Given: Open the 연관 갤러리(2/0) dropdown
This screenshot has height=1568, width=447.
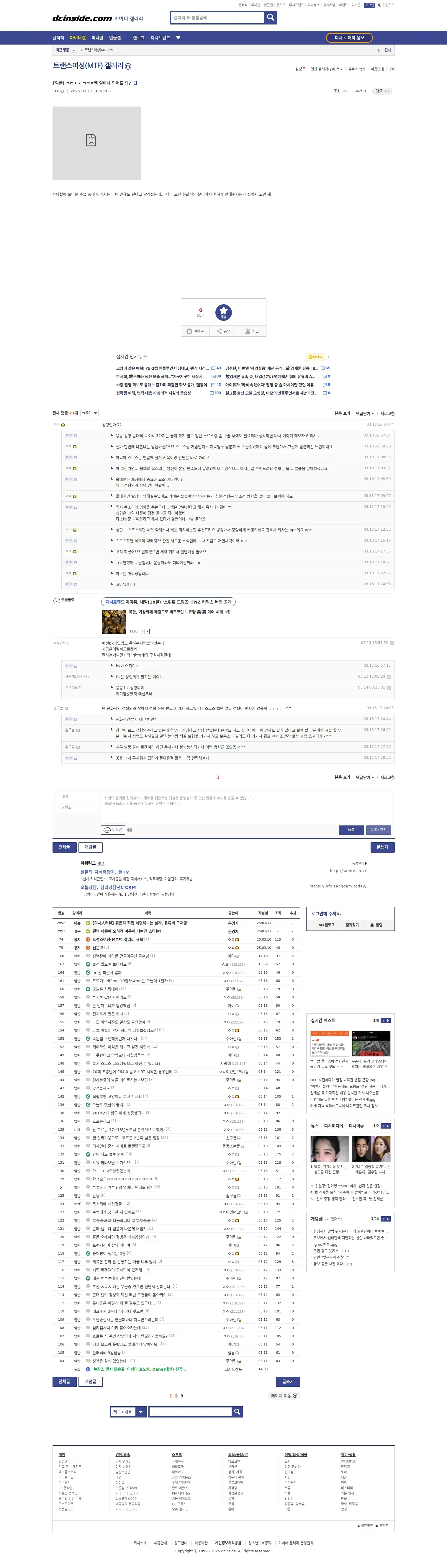Looking at the screenshot, I should click(x=327, y=69).
